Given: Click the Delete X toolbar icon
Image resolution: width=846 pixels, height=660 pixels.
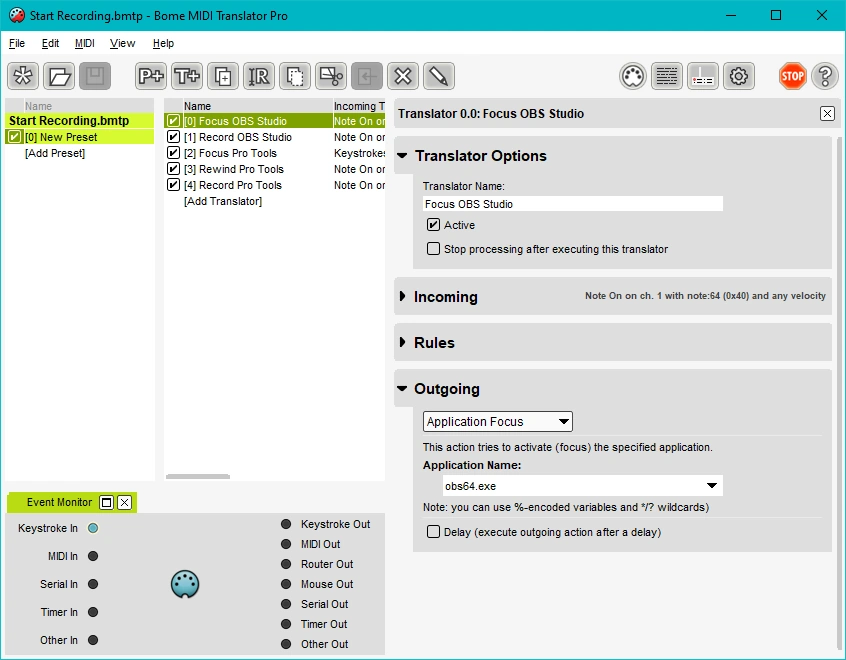Looking at the screenshot, I should (402, 76).
